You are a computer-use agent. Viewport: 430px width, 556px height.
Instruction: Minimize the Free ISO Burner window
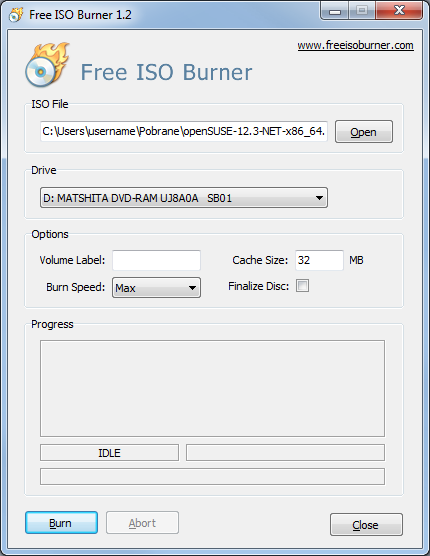coord(335,11)
